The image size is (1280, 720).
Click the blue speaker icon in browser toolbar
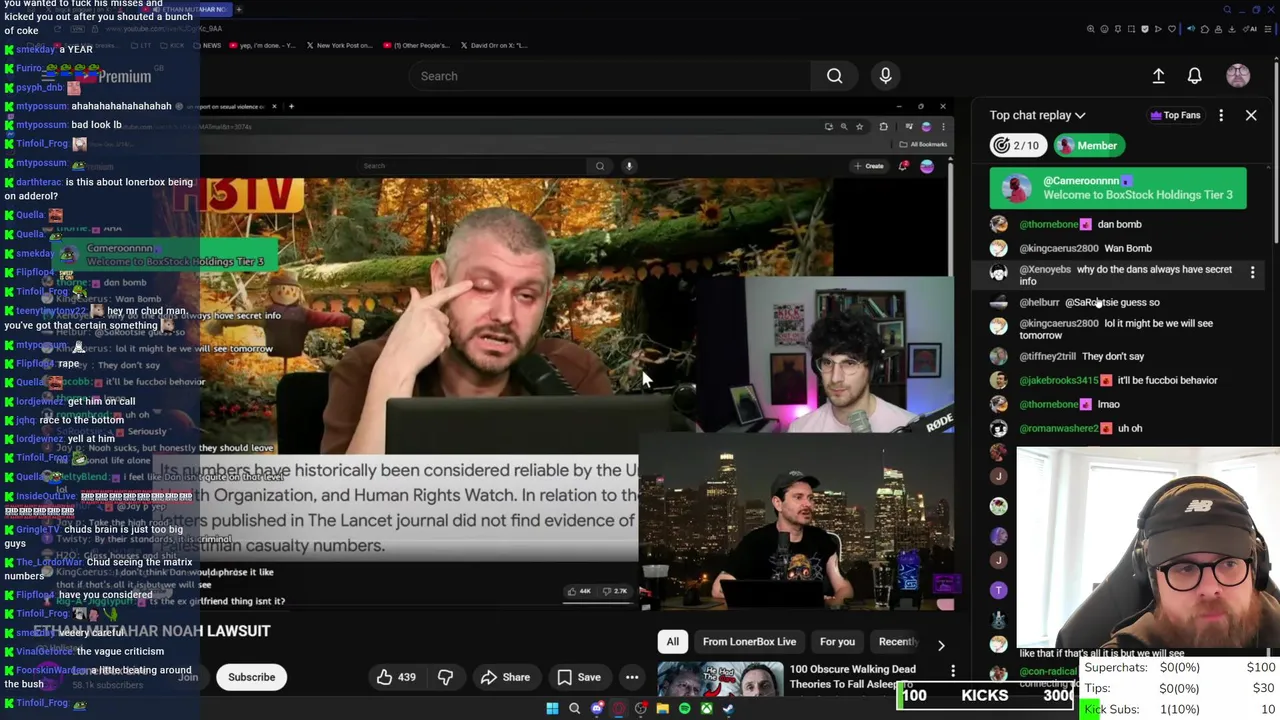[x=1191, y=29]
